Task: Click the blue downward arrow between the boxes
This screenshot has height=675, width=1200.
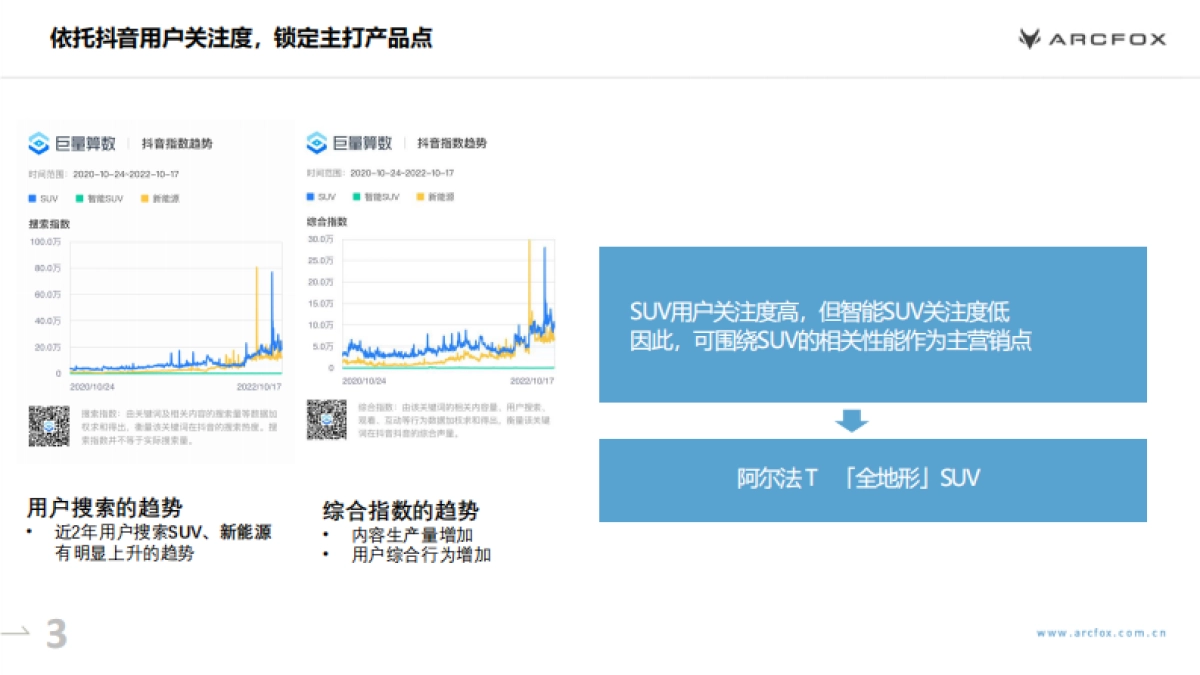Action: (x=851, y=419)
